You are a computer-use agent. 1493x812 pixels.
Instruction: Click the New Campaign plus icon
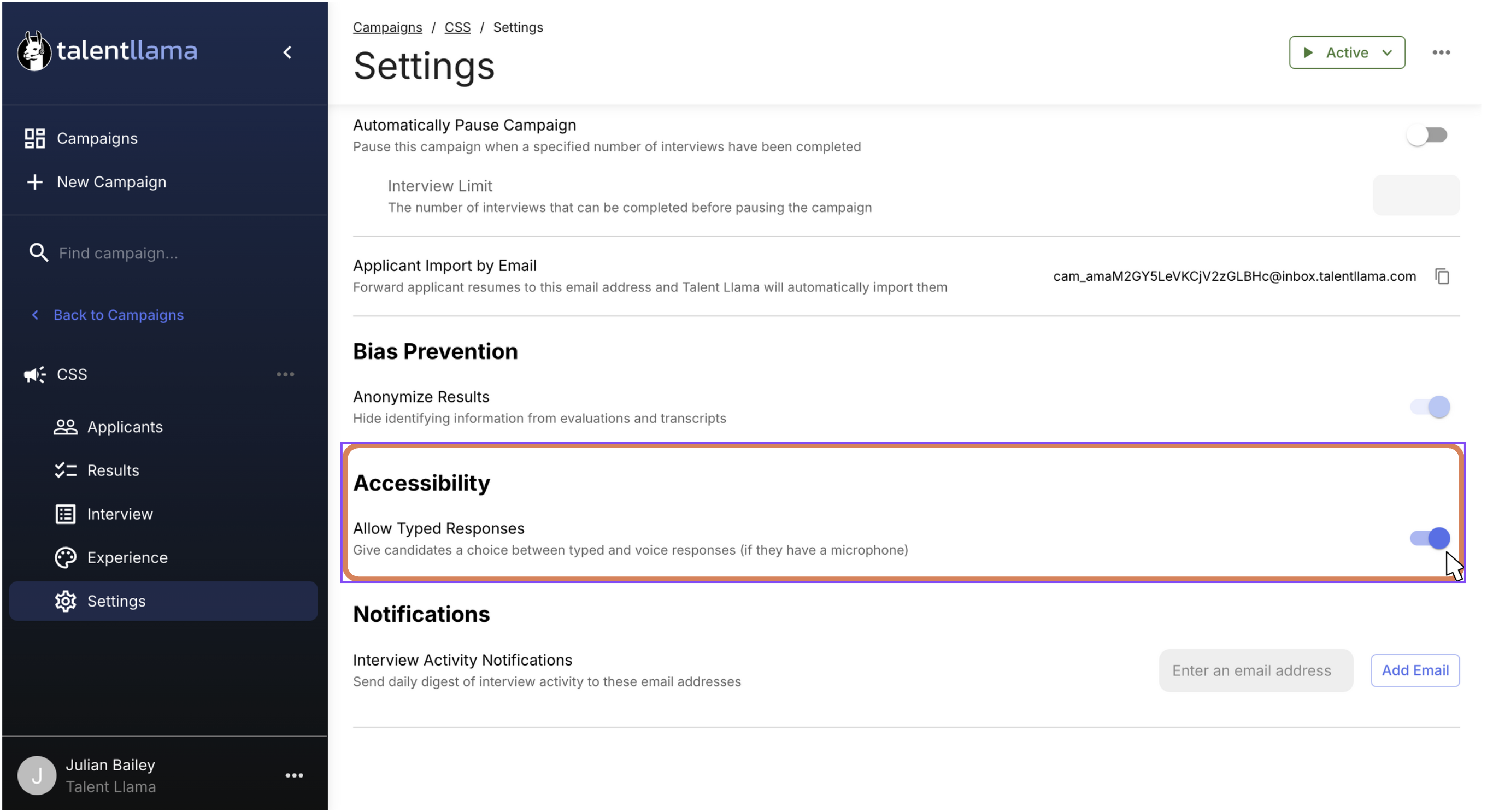tap(34, 182)
